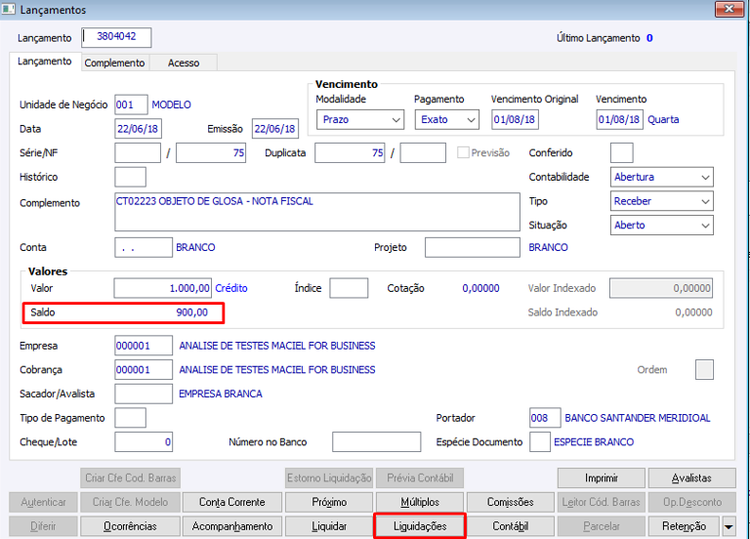Click the NF number field showing 75

pos(211,153)
